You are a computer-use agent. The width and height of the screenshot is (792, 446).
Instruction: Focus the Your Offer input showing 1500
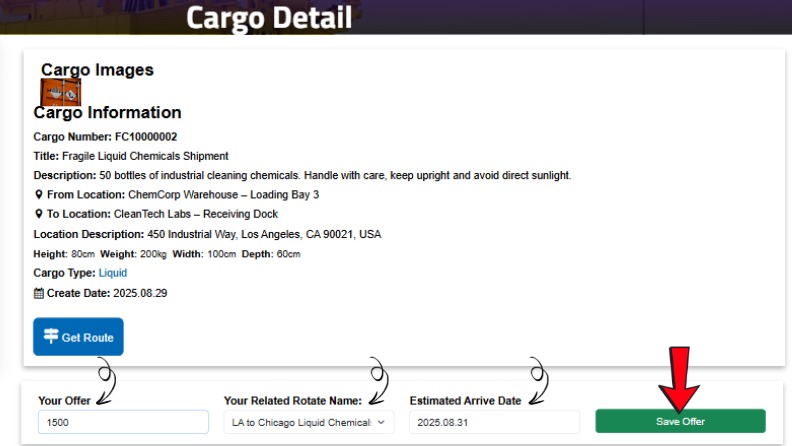123,422
